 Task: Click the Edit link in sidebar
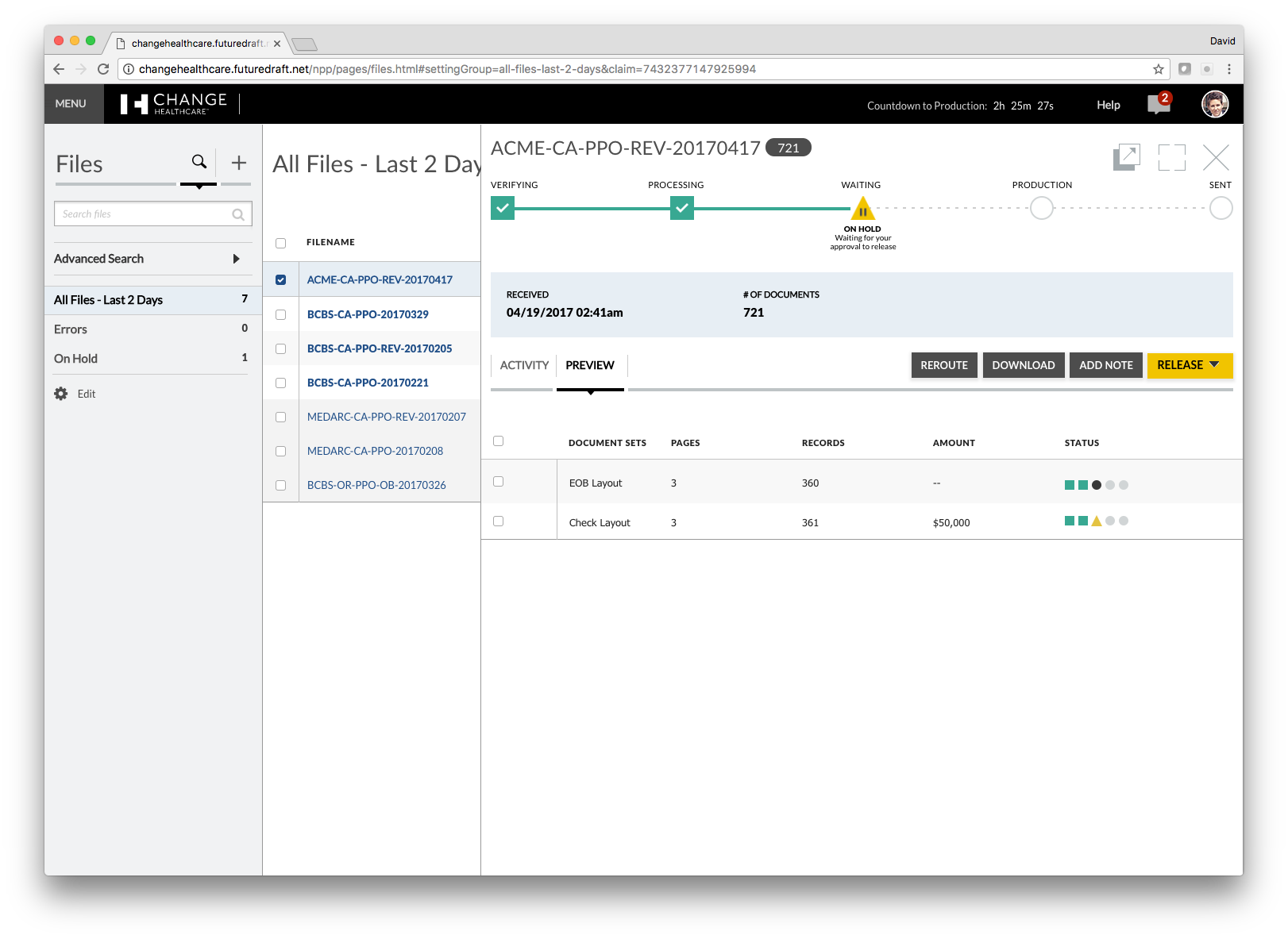[x=87, y=394]
